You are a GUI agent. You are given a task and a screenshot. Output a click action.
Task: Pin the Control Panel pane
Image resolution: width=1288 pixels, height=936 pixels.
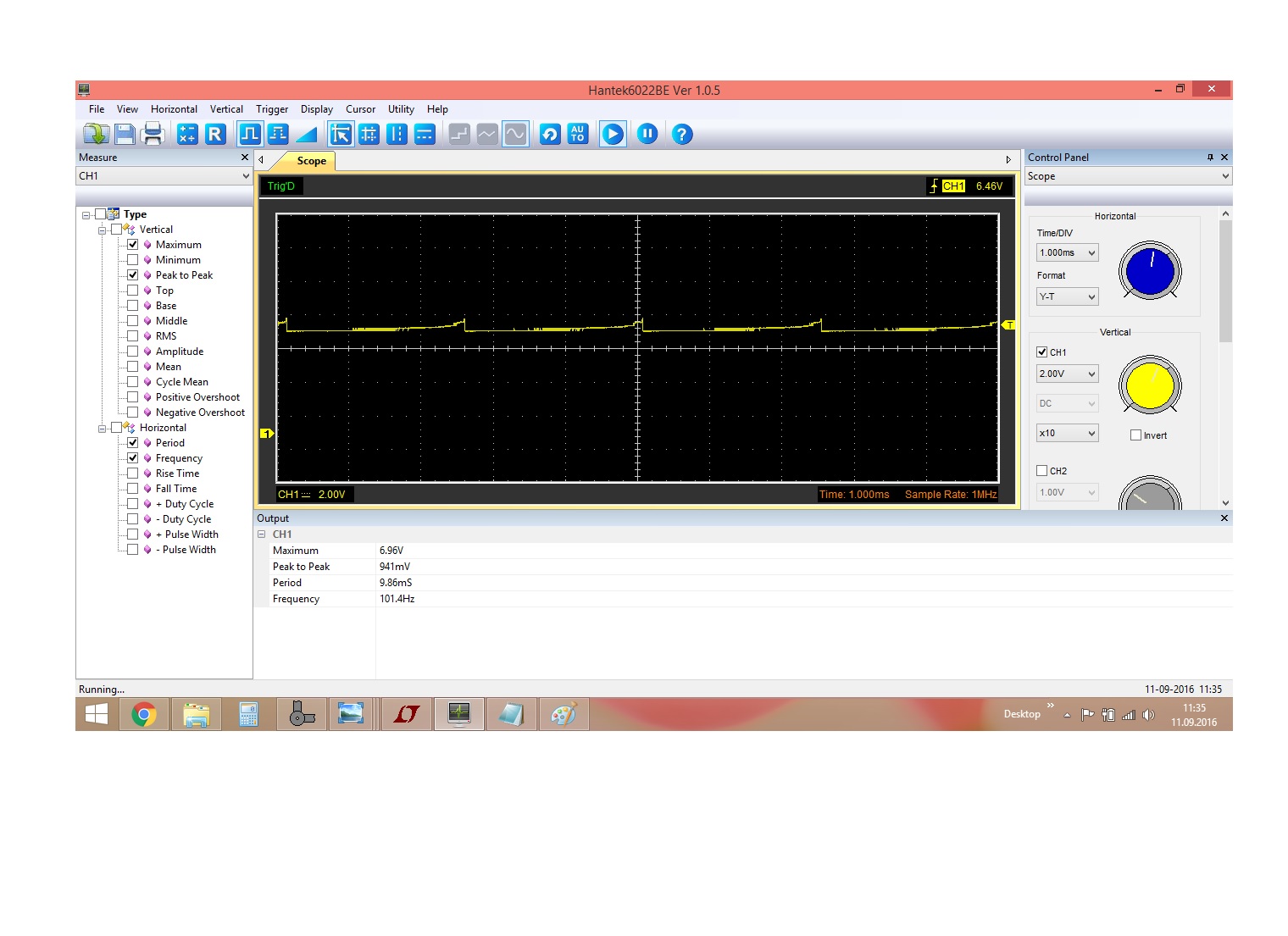[1210, 158]
